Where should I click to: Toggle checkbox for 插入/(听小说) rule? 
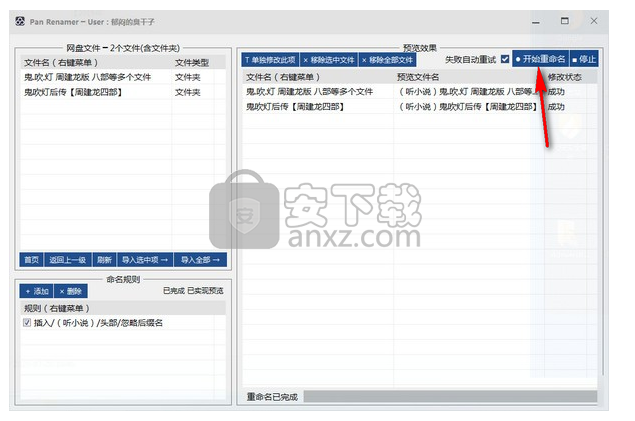[27, 323]
